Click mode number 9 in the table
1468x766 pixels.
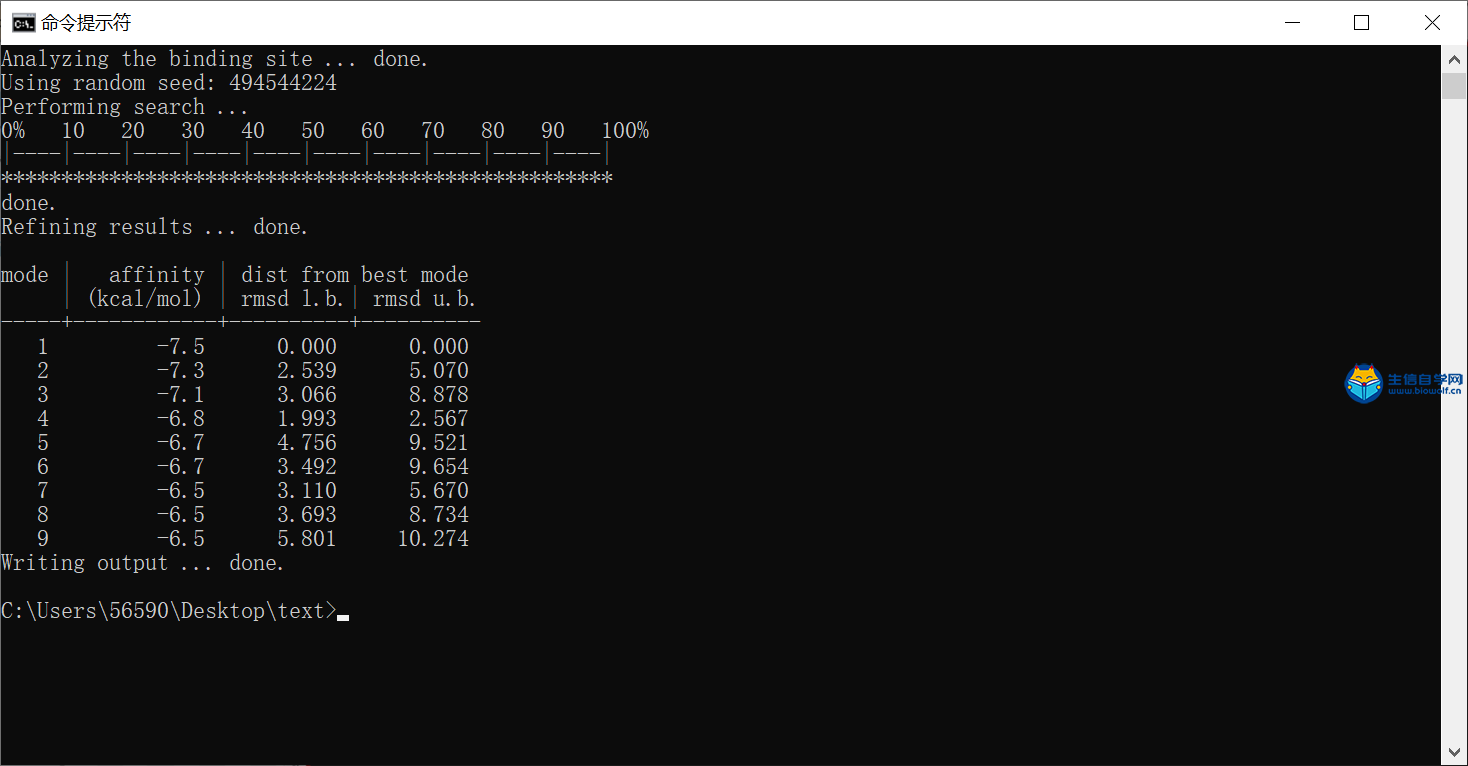[43, 539]
